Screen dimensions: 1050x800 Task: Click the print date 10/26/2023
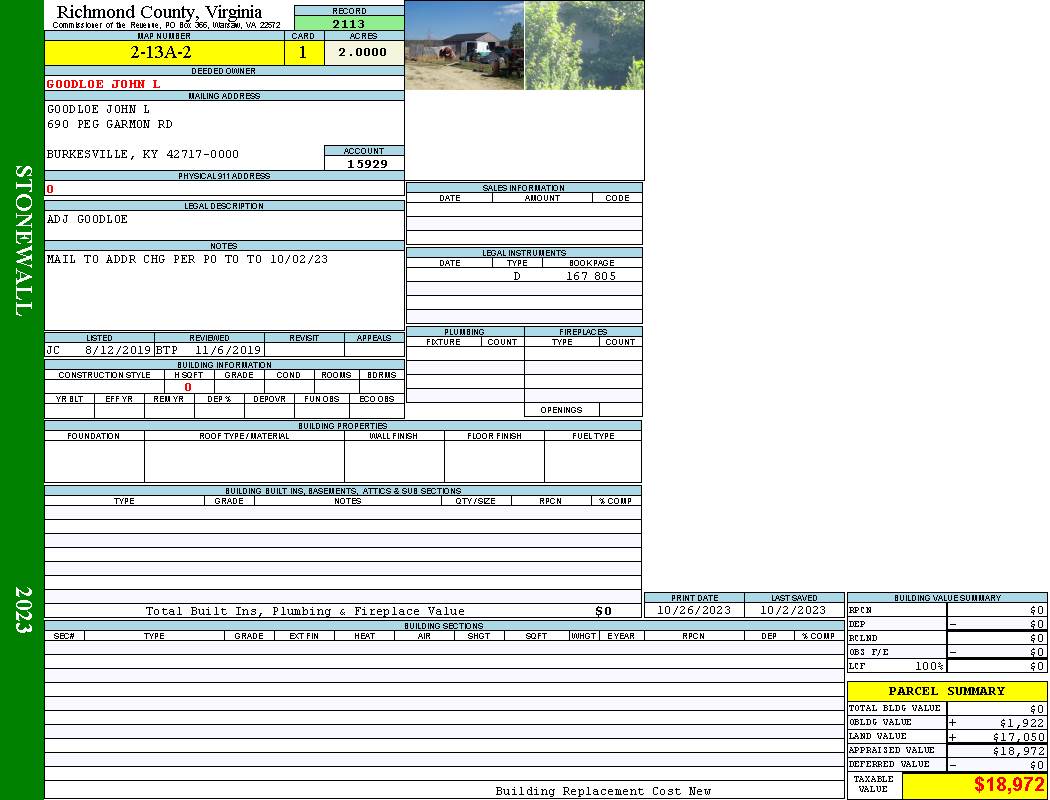click(694, 610)
